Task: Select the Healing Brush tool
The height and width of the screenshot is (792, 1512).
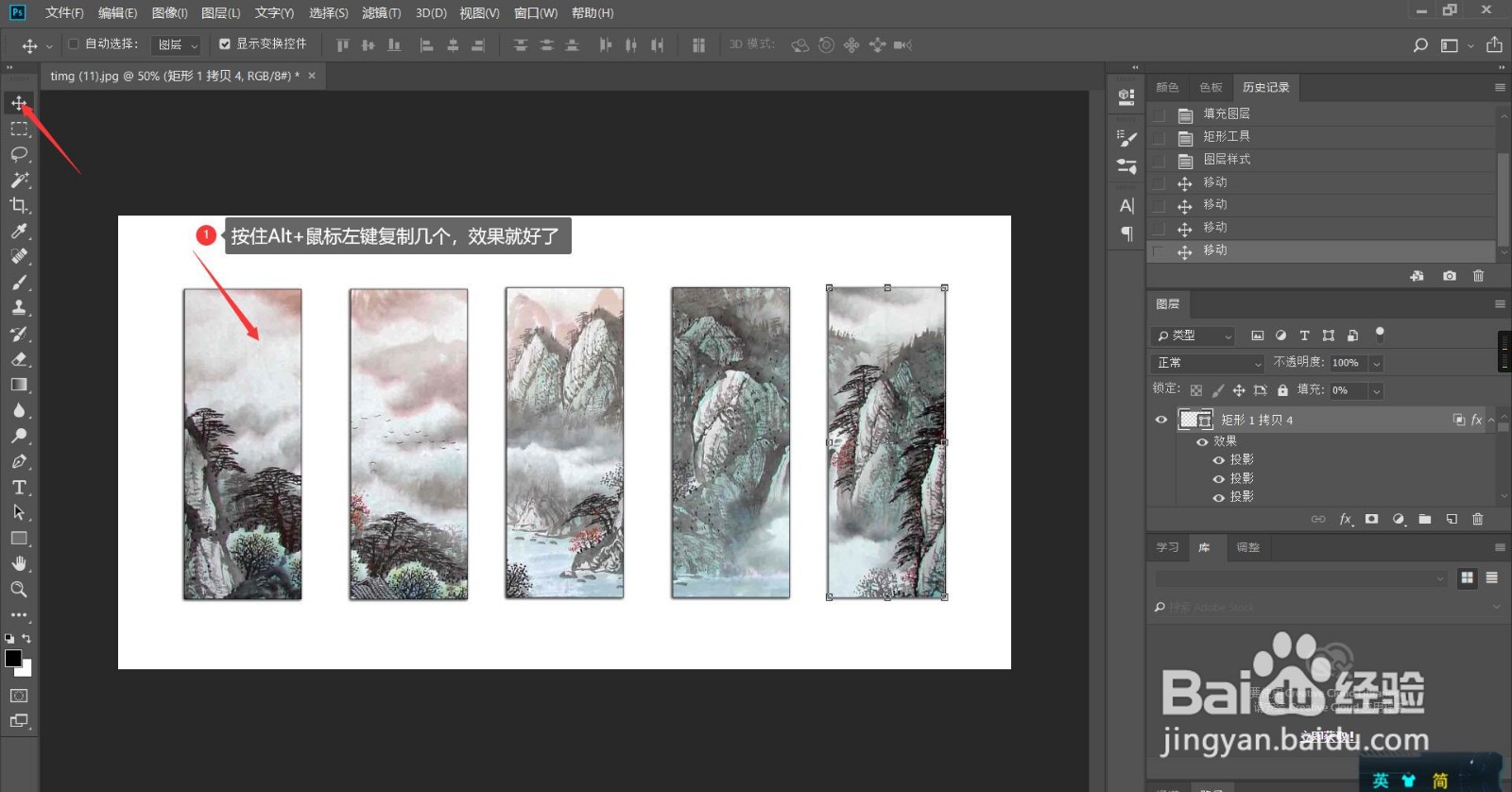Action: pyautogui.click(x=19, y=256)
